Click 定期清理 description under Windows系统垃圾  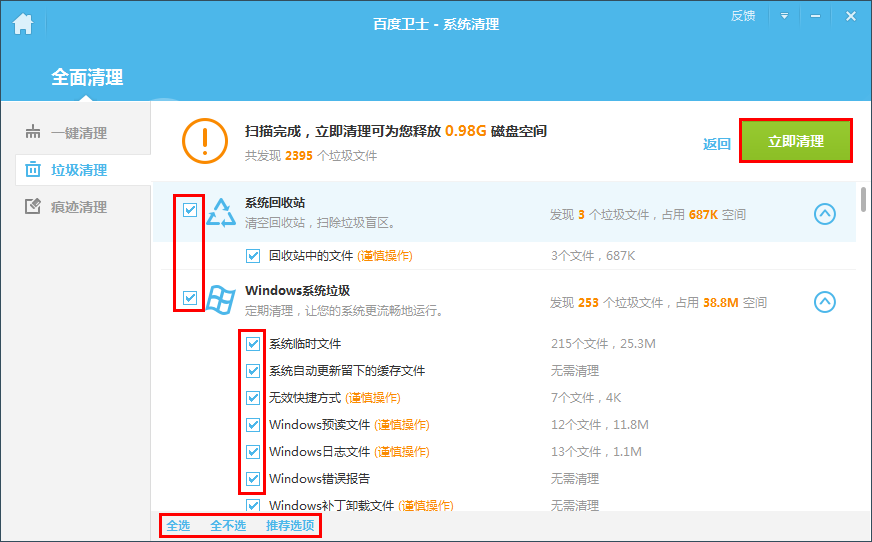point(344,311)
